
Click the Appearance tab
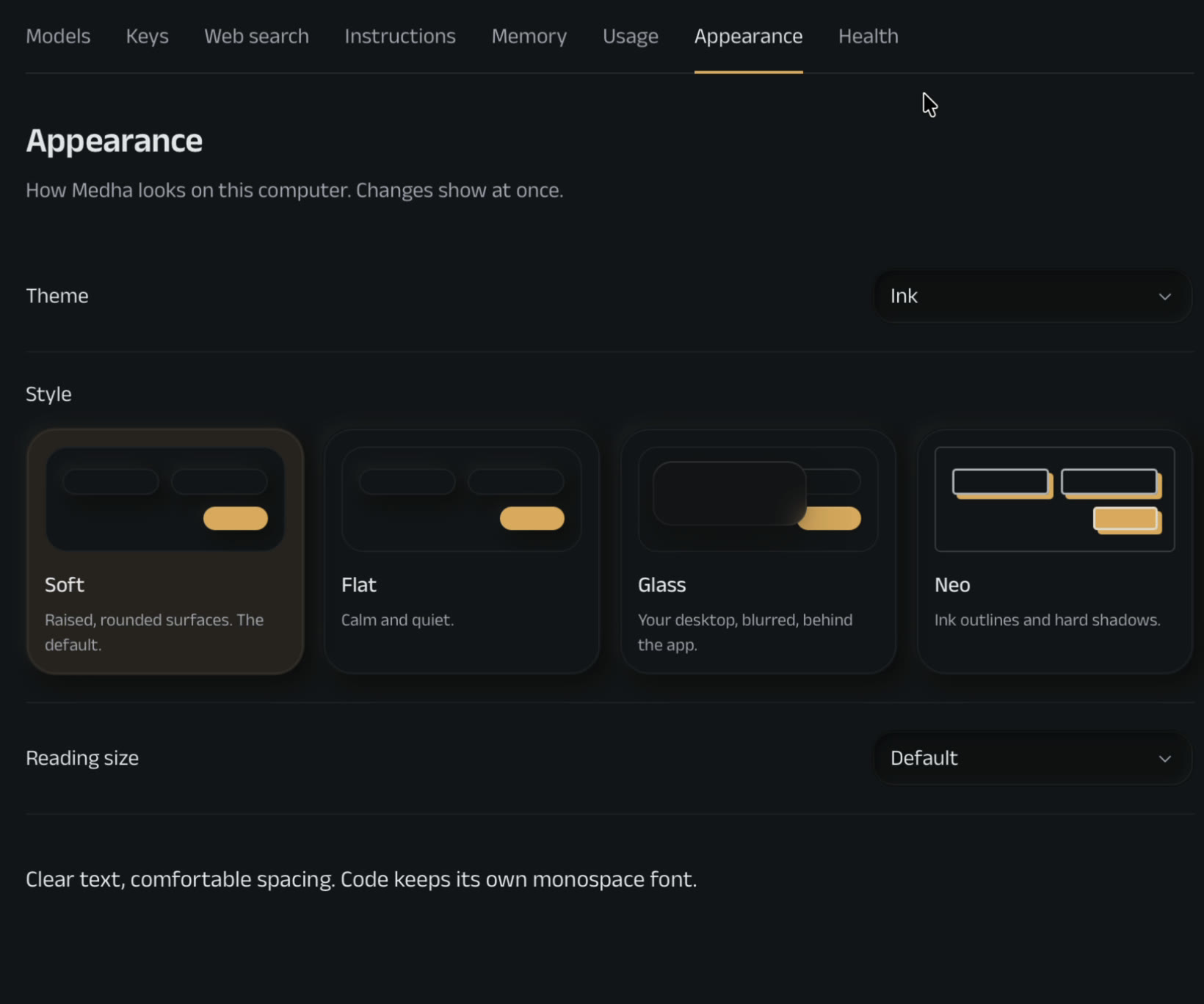click(x=748, y=36)
